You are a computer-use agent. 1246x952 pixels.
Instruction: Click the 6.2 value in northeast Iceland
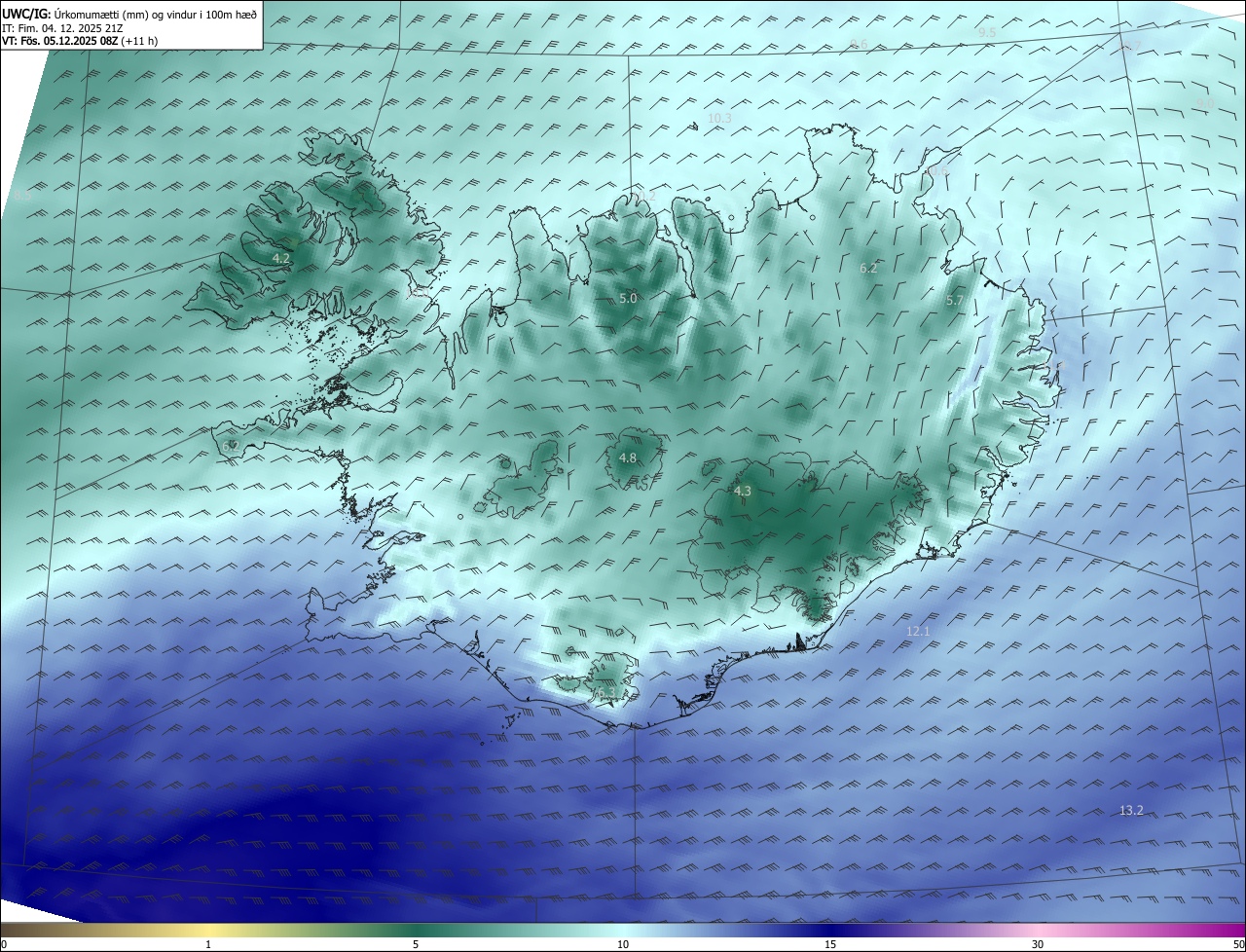[869, 269]
